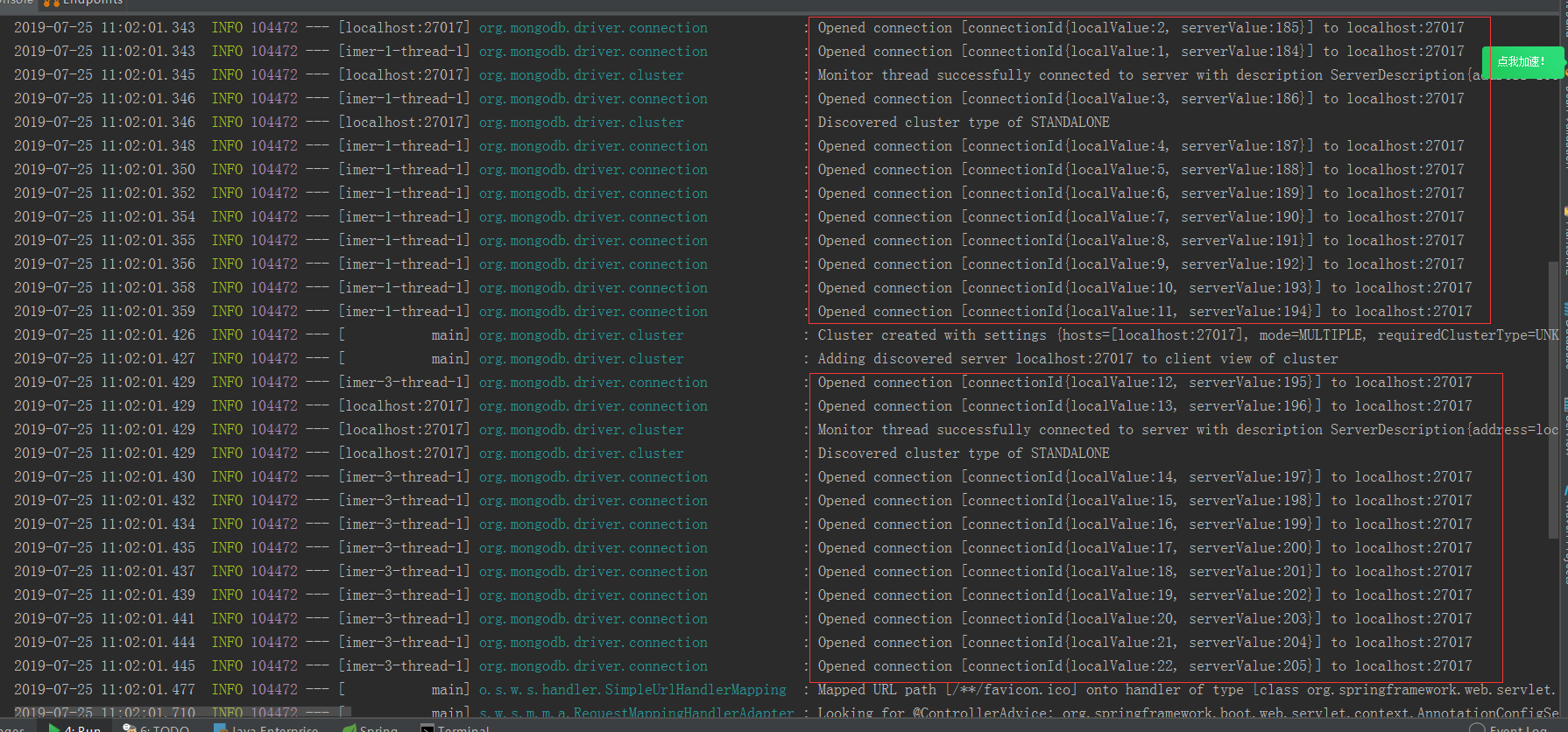Click the timestamp 2019-07-25 11:02:01.439
Image resolution: width=1568 pixels, height=732 pixels.
click(104, 595)
